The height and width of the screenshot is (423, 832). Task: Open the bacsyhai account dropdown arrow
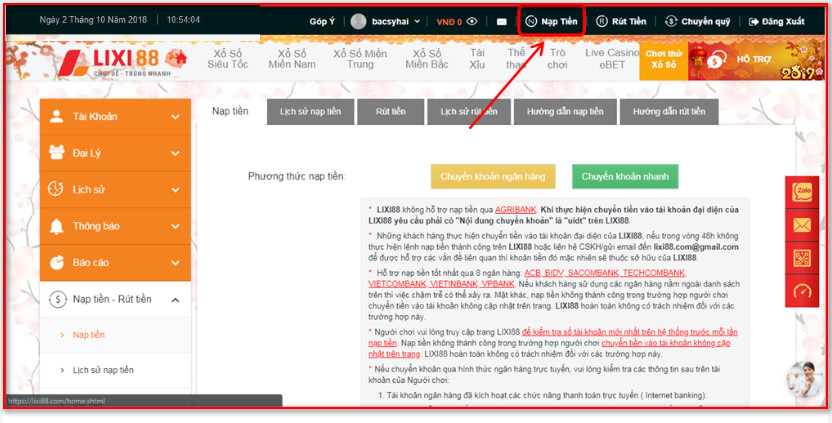coord(417,22)
